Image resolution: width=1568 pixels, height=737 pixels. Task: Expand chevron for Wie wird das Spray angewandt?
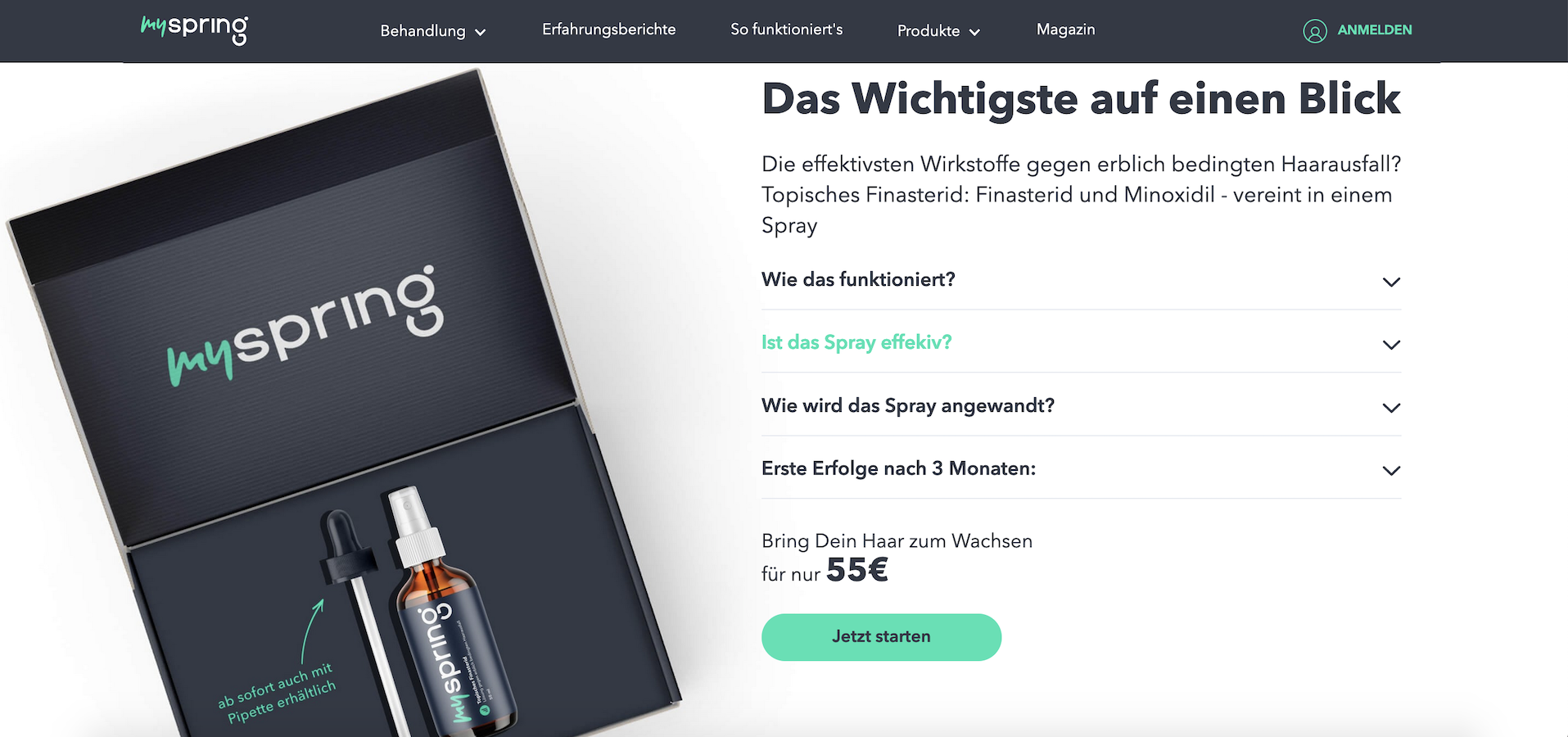pos(1390,408)
